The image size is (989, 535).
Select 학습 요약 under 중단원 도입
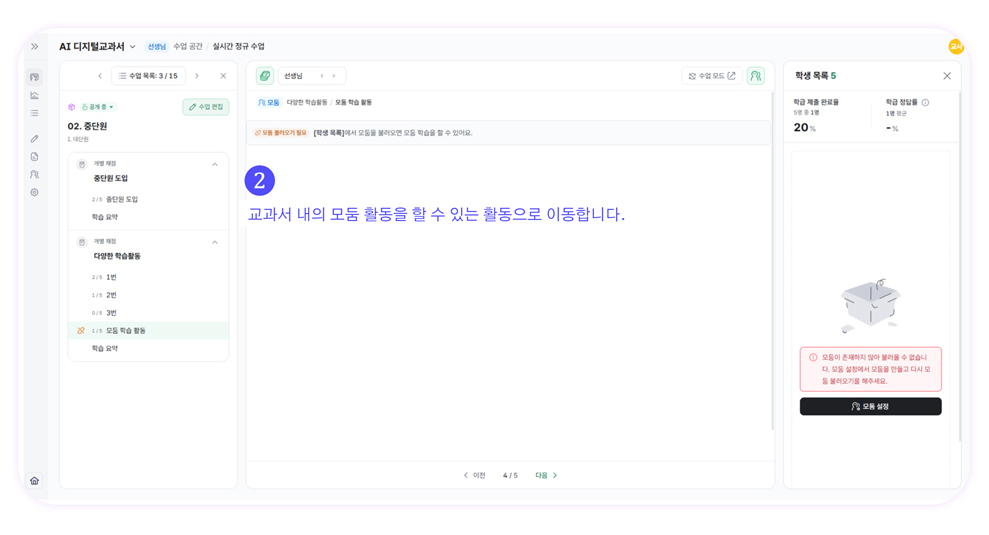(x=148, y=217)
